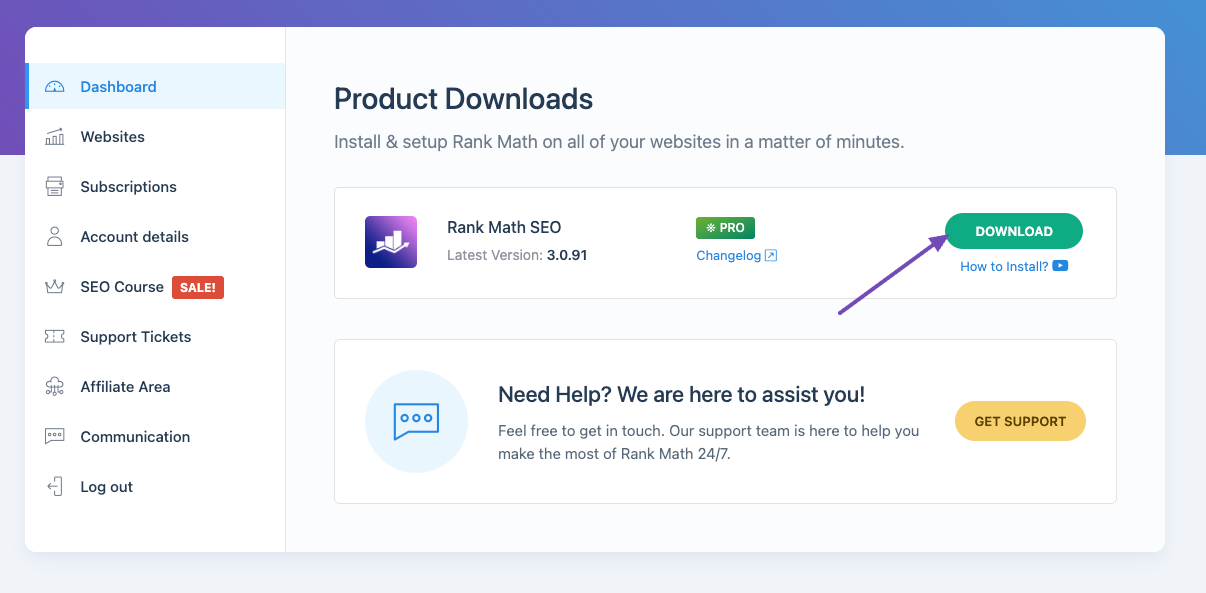The height and width of the screenshot is (593, 1206).
Task: Click the green PRO badge
Action: click(x=725, y=228)
